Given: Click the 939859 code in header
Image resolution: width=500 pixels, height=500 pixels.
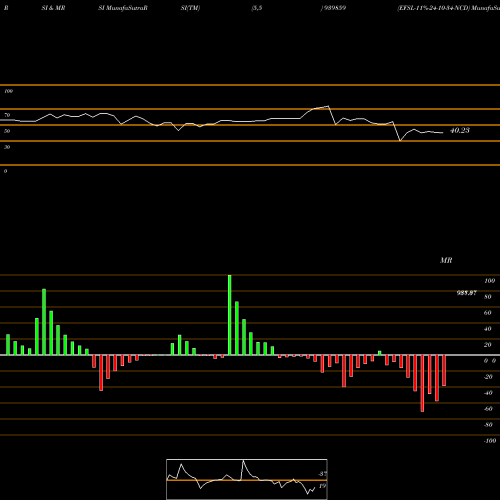Looking at the screenshot, I should tap(334, 8).
